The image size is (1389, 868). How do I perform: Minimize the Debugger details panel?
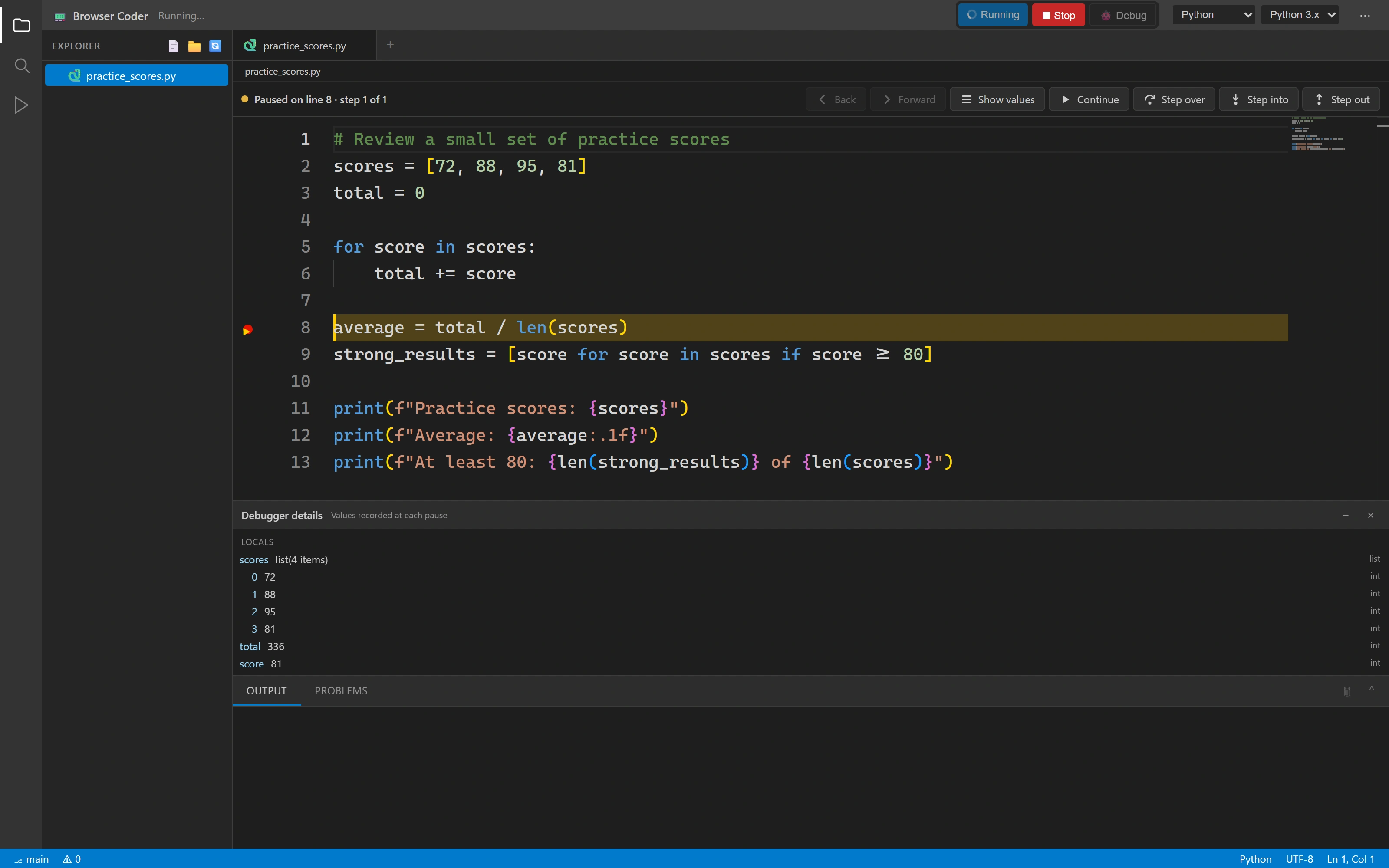pos(1346,516)
